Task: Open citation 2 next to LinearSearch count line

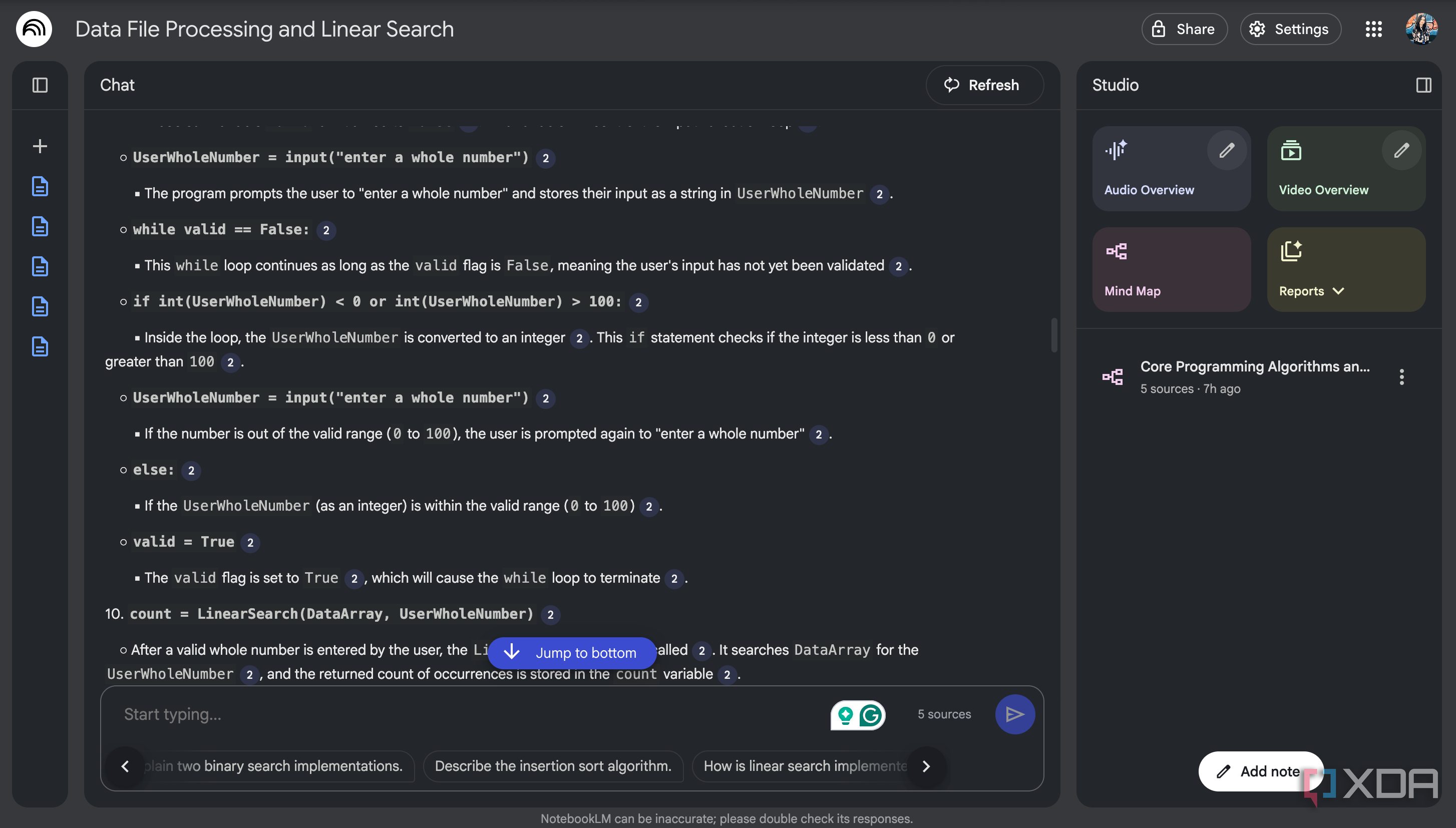Action: pos(550,615)
